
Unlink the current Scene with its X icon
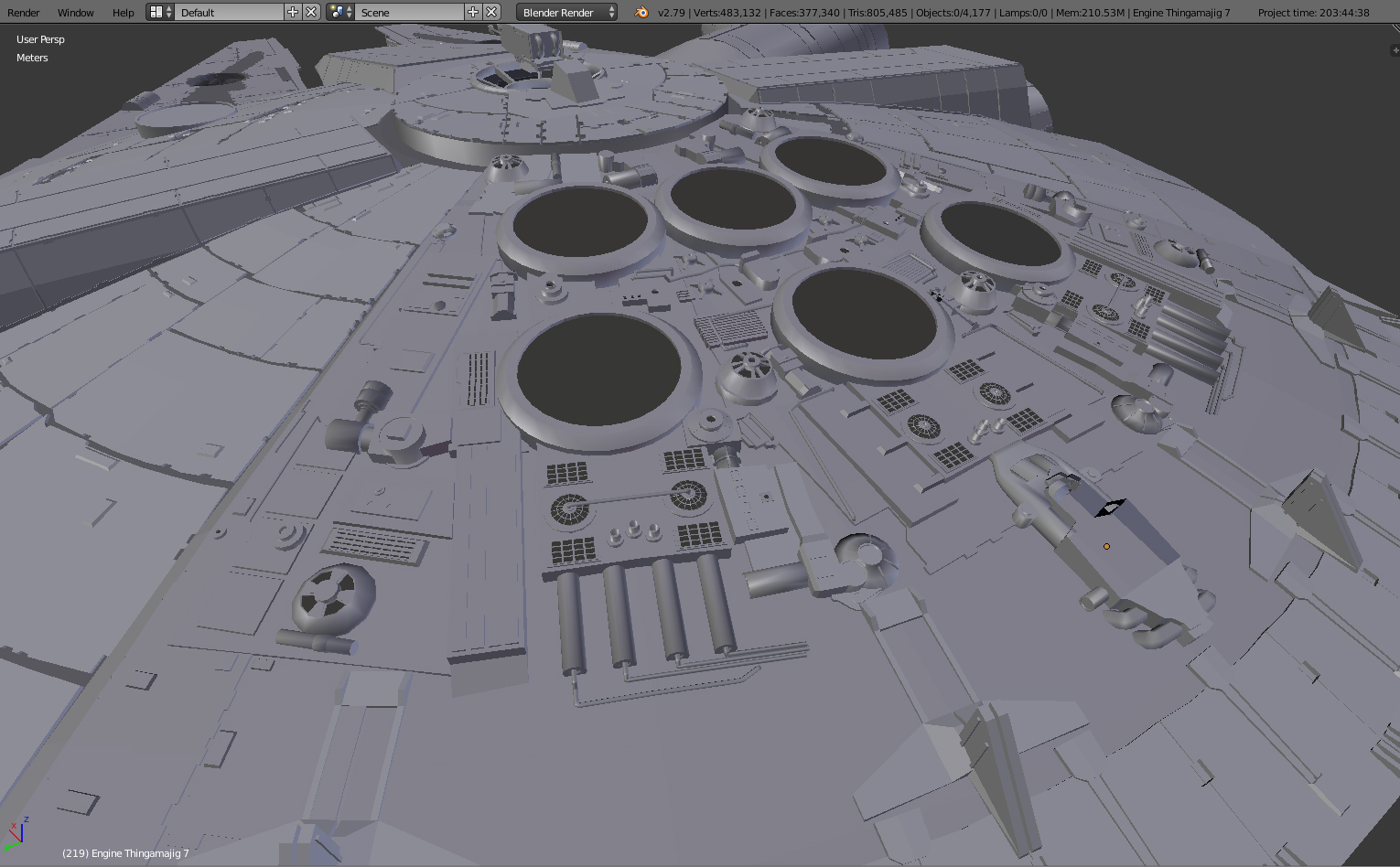click(x=491, y=13)
